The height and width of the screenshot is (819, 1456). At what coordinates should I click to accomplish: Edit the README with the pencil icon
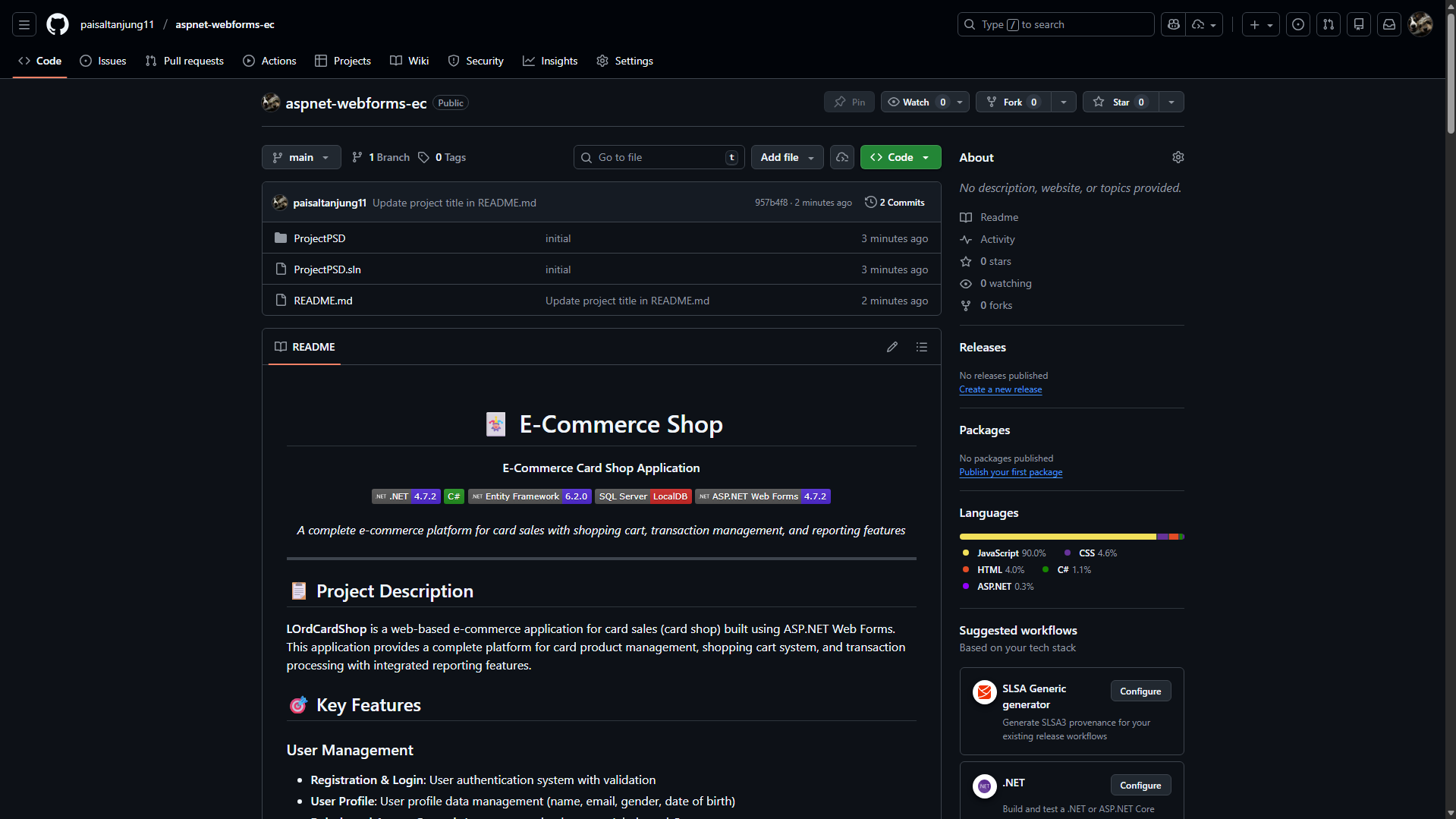[x=892, y=347]
